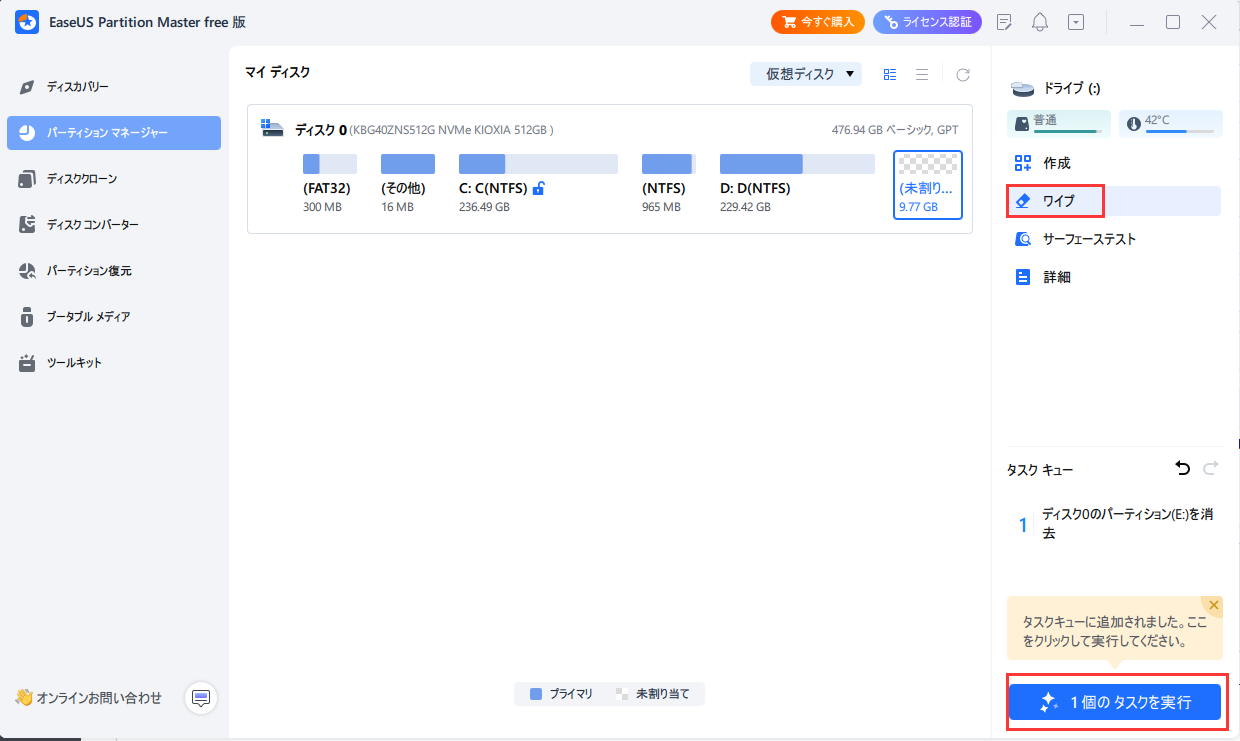Open パーティション復元 in the sidebar
1240x741 pixels.
[114, 271]
